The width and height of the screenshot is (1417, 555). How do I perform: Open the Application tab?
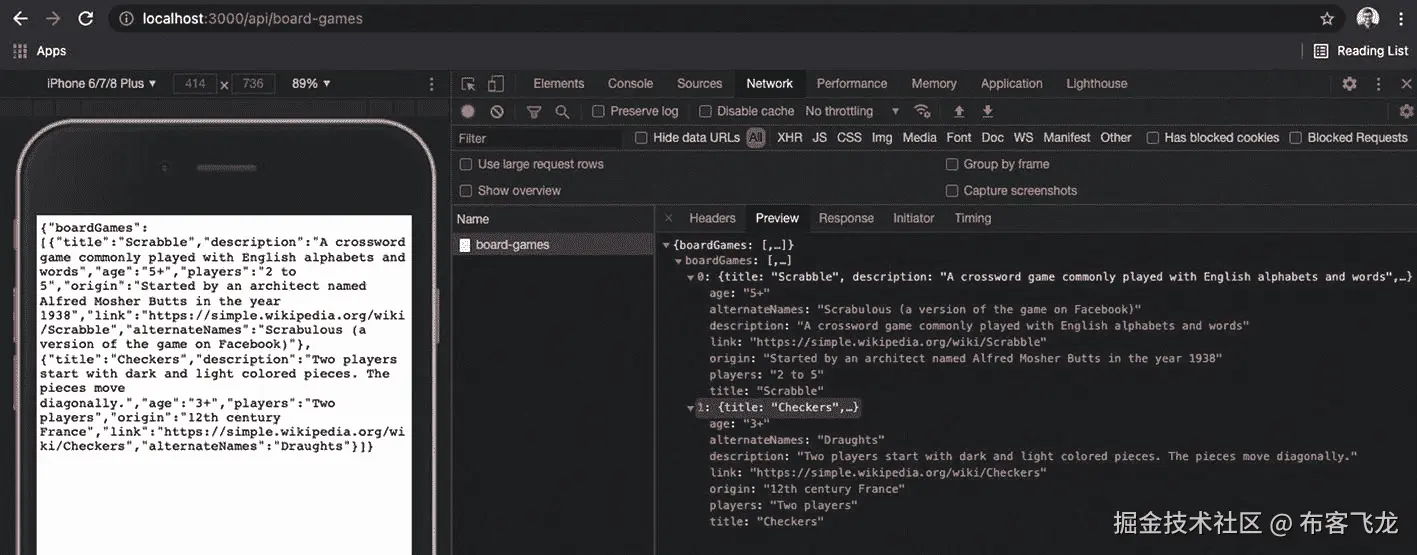pos(1011,84)
